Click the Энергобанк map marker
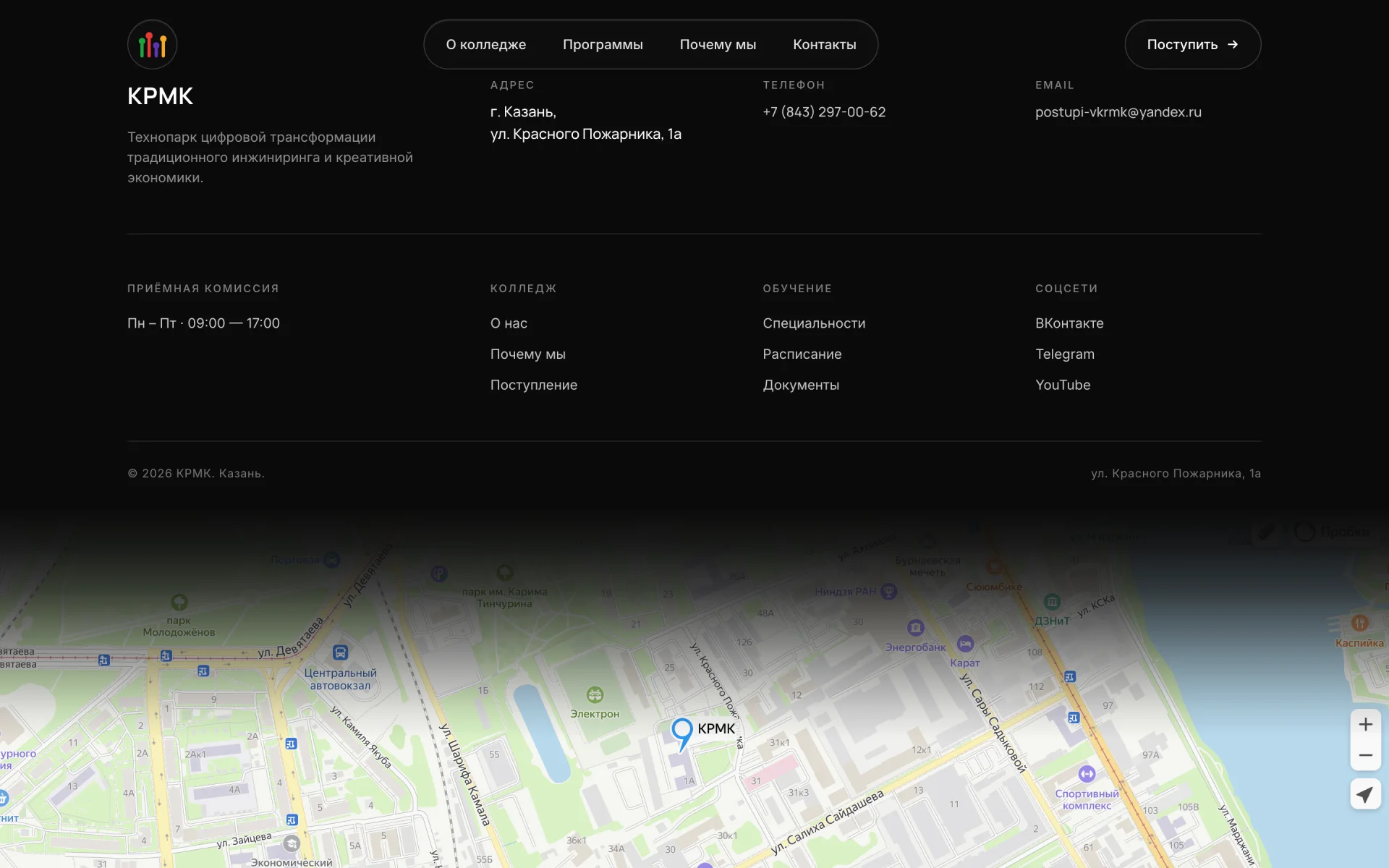 pyautogui.click(x=916, y=627)
